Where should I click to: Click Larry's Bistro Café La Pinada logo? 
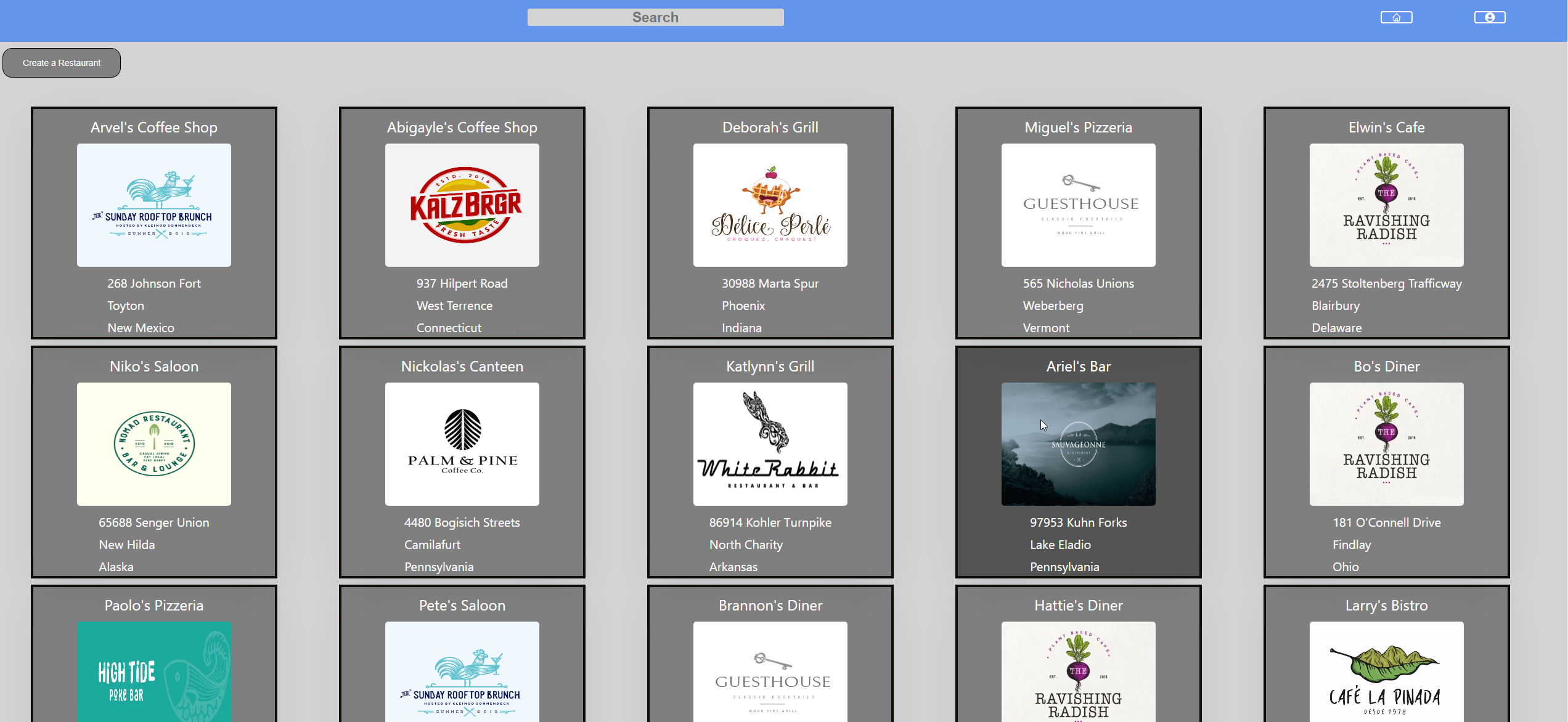(1387, 671)
